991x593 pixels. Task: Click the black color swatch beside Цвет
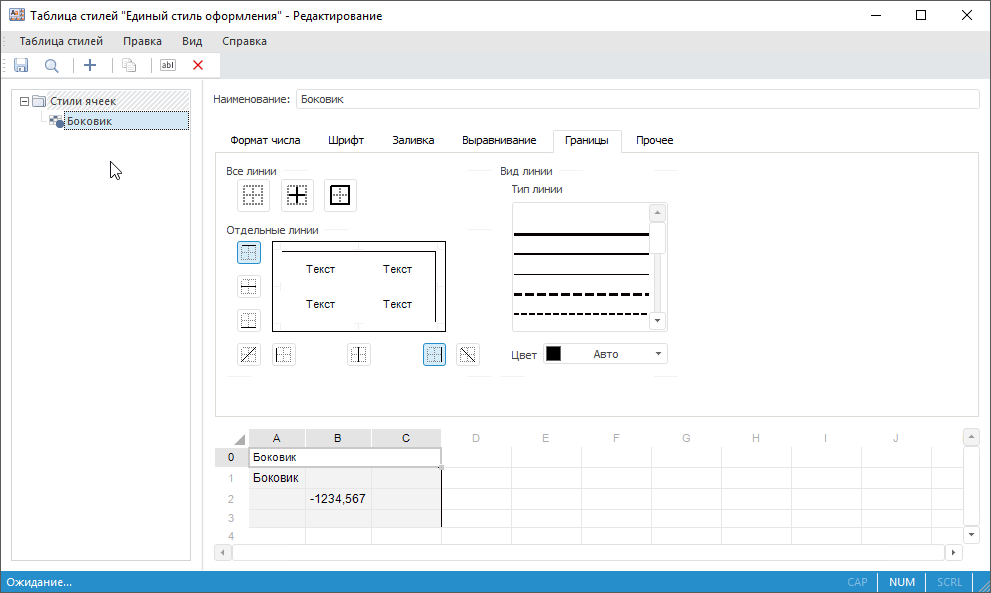tap(553, 354)
